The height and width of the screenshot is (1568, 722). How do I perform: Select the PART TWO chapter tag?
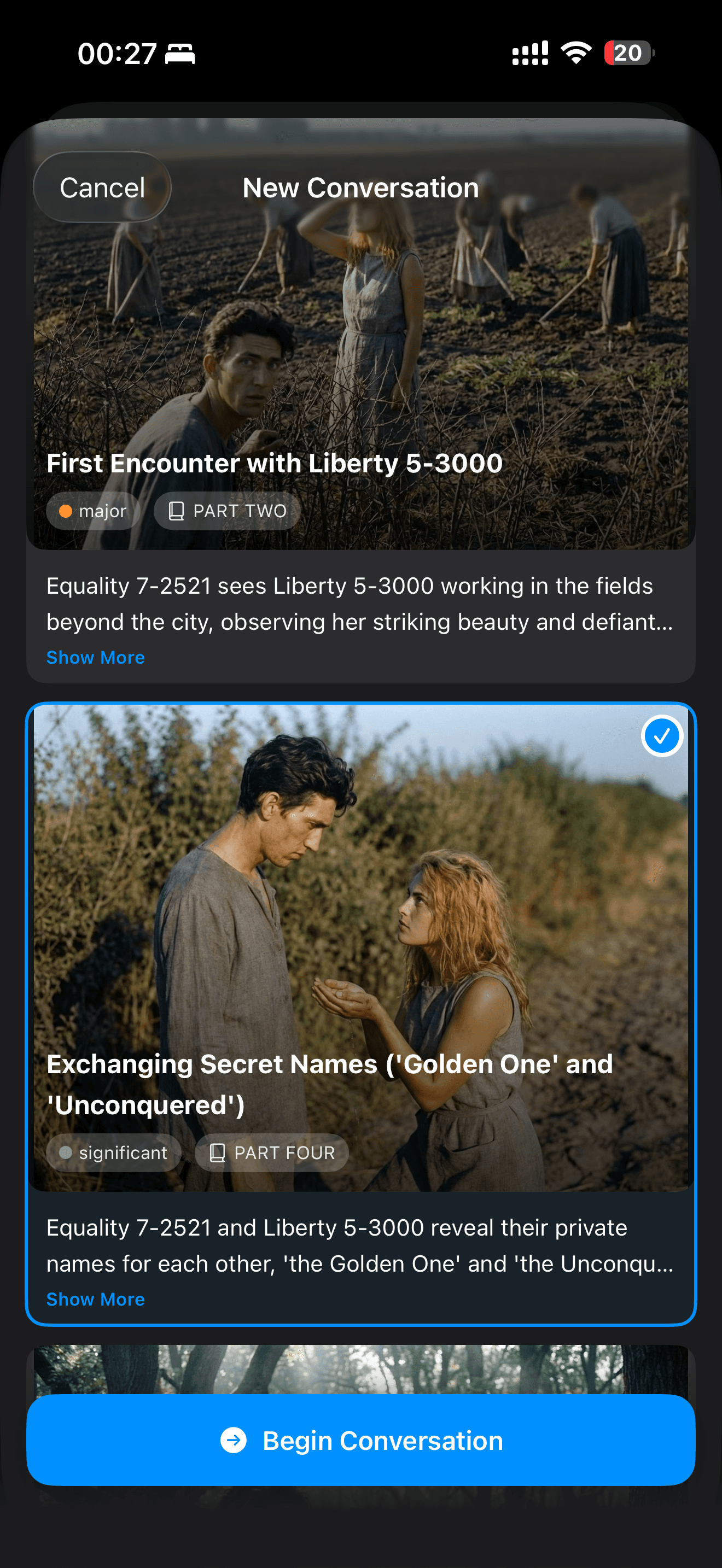click(x=227, y=511)
